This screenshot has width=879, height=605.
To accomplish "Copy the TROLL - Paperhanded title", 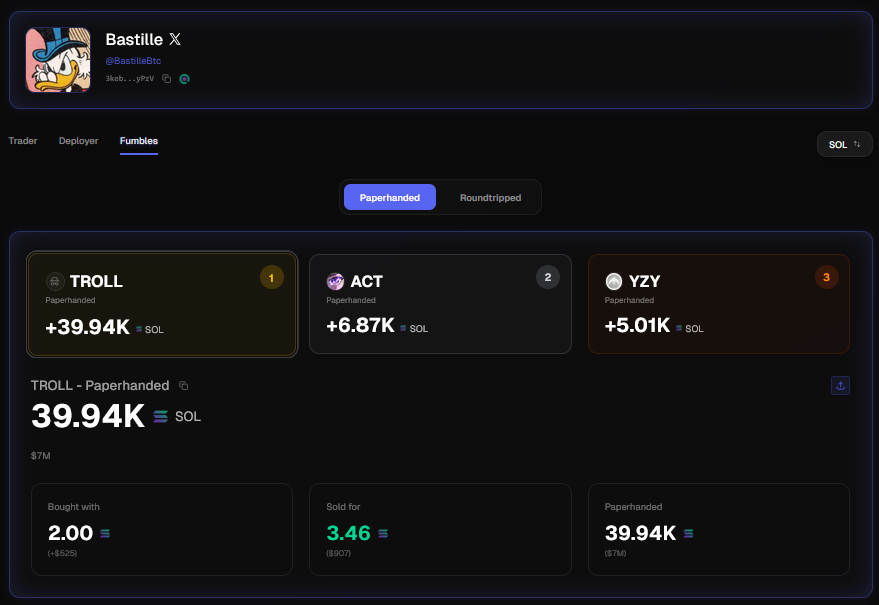I will [x=183, y=385].
